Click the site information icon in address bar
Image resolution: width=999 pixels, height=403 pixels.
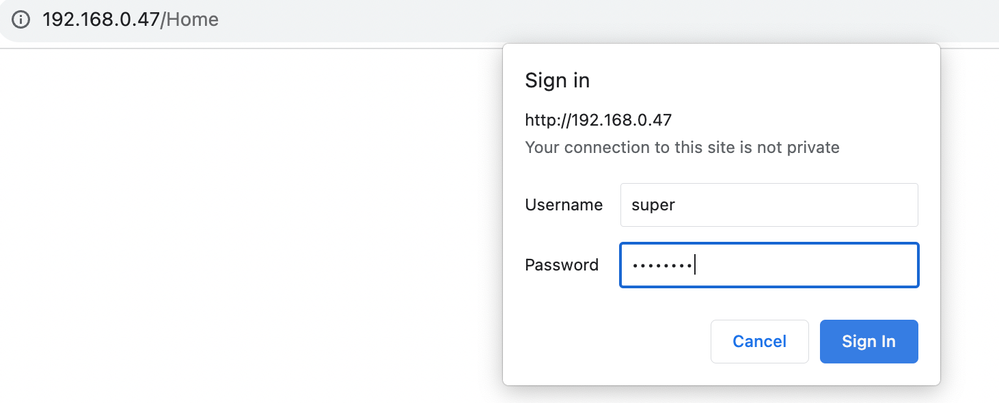click(20, 20)
